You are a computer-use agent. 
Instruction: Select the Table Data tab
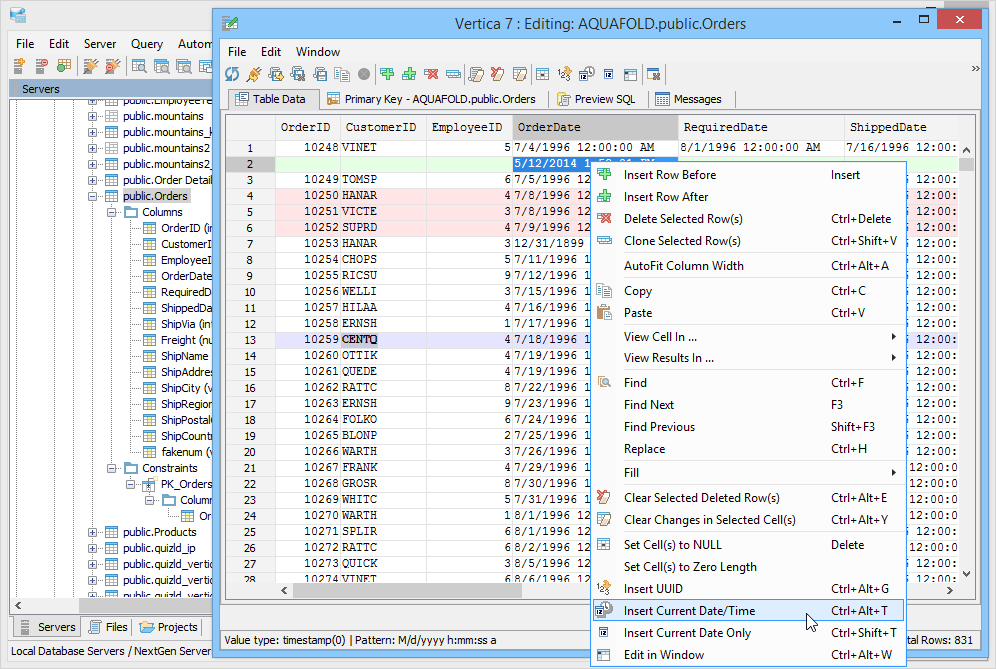pos(271,99)
